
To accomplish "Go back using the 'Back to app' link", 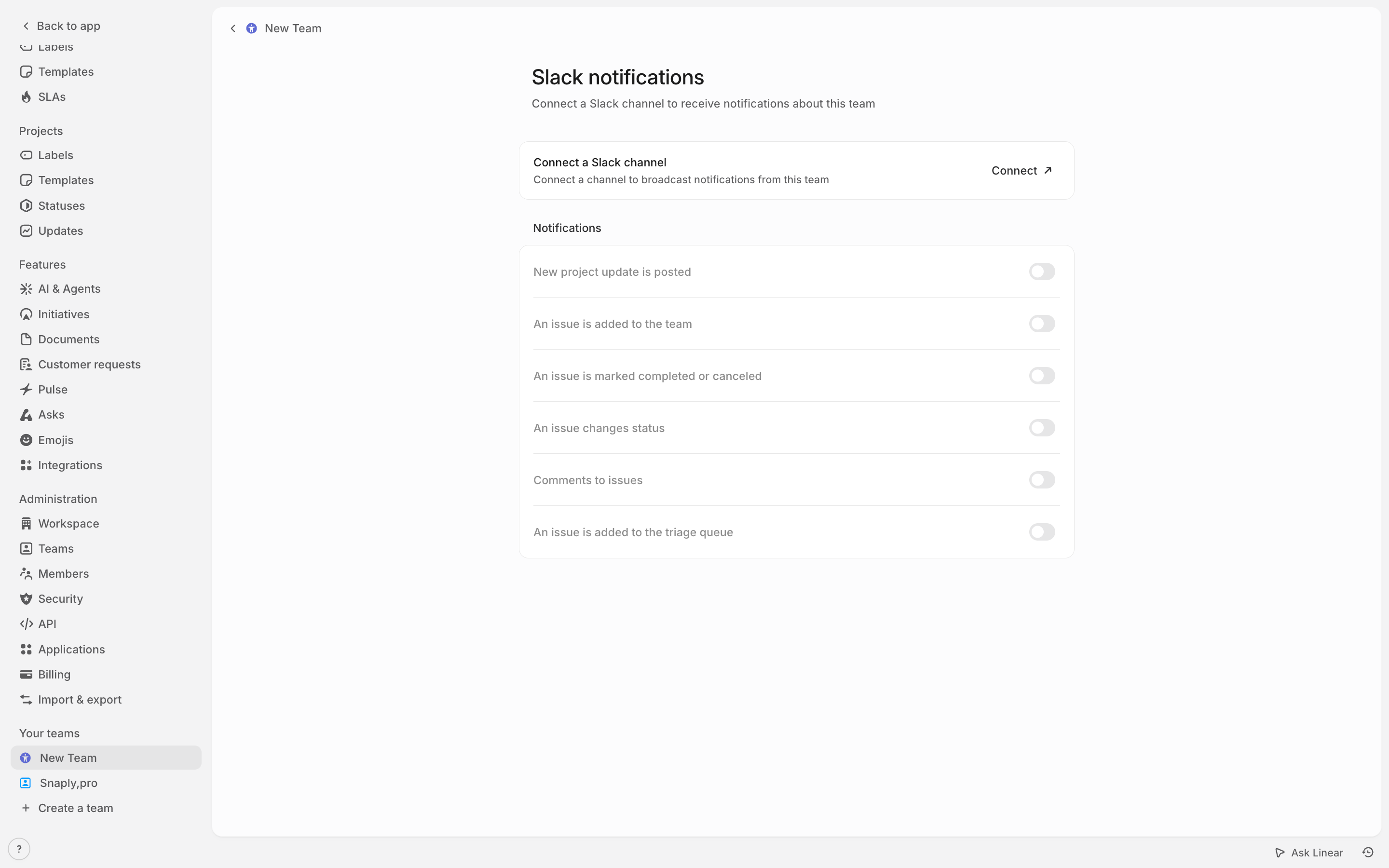I will tap(61, 26).
